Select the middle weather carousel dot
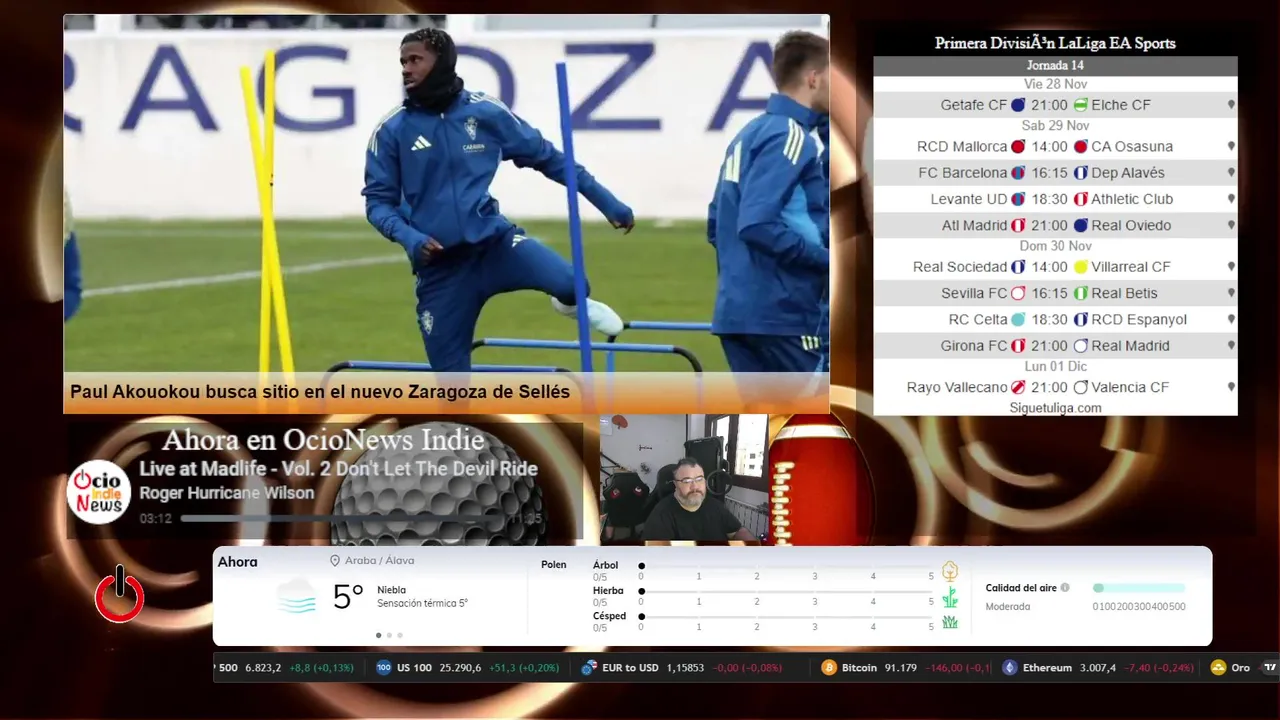The height and width of the screenshot is (720, 1280). 389,635
